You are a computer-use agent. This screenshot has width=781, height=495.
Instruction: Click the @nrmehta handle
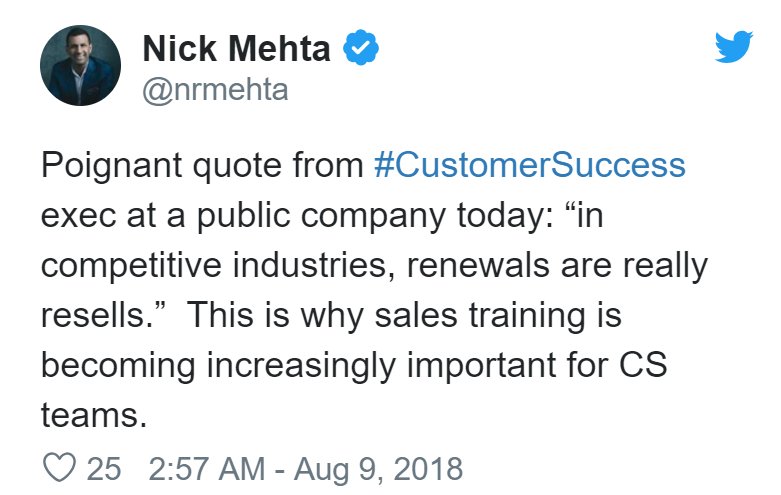click(x=215, y=90)
